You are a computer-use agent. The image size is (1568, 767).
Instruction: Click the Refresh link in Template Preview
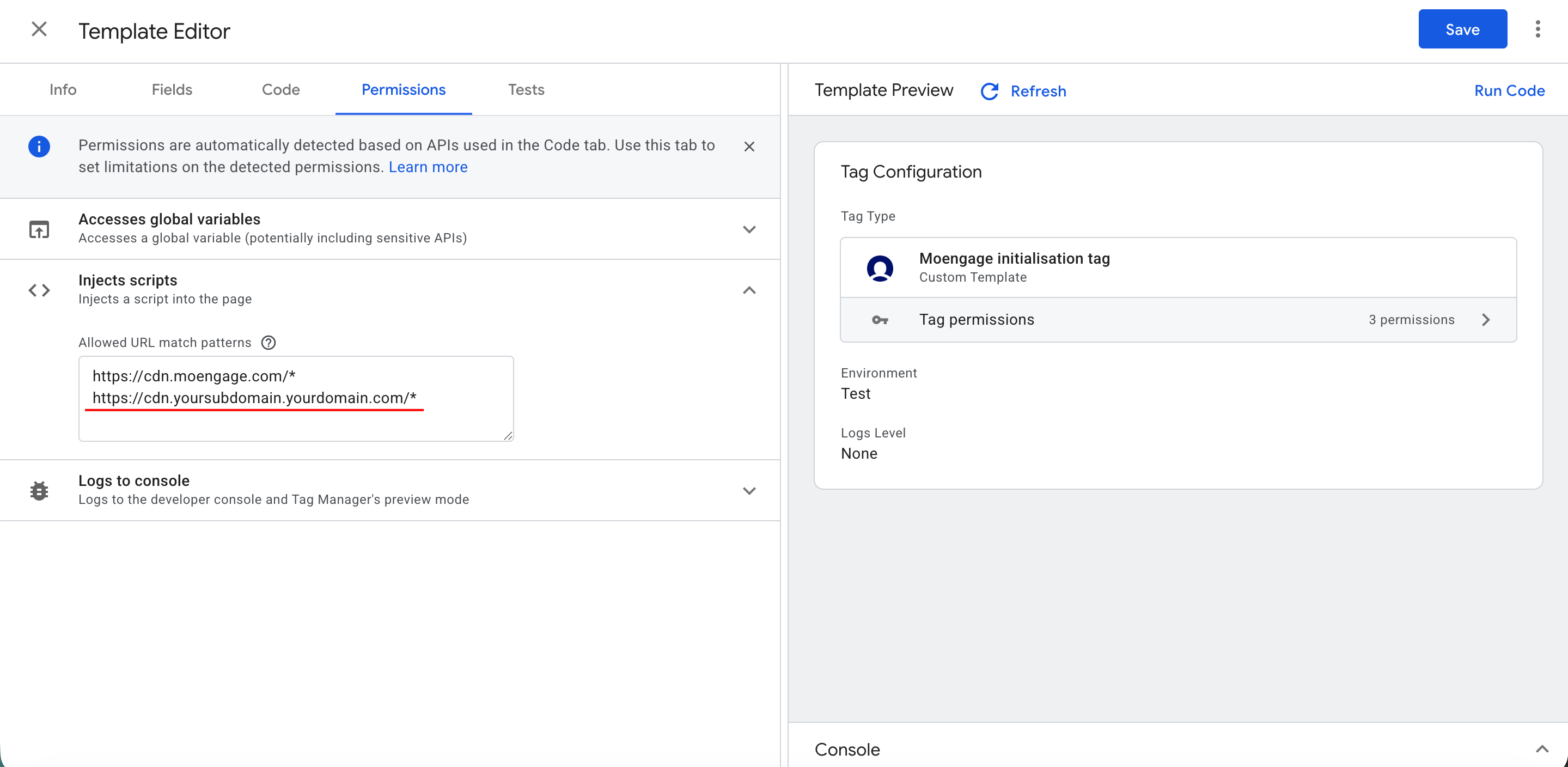click(x=1038, y=92)
